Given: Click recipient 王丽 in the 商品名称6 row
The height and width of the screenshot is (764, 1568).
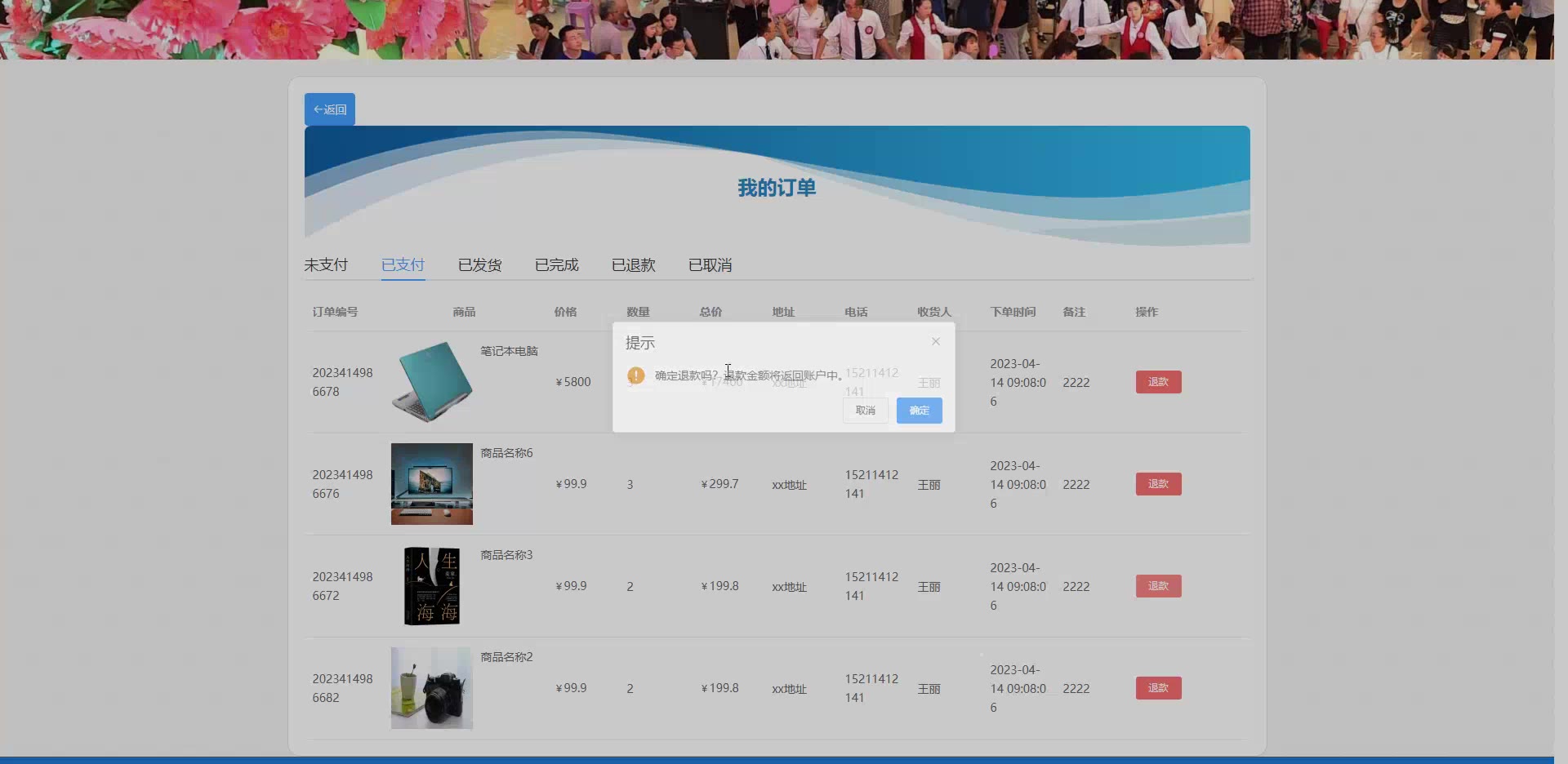Looking at the screenshot, I should [x=929, y=485].
